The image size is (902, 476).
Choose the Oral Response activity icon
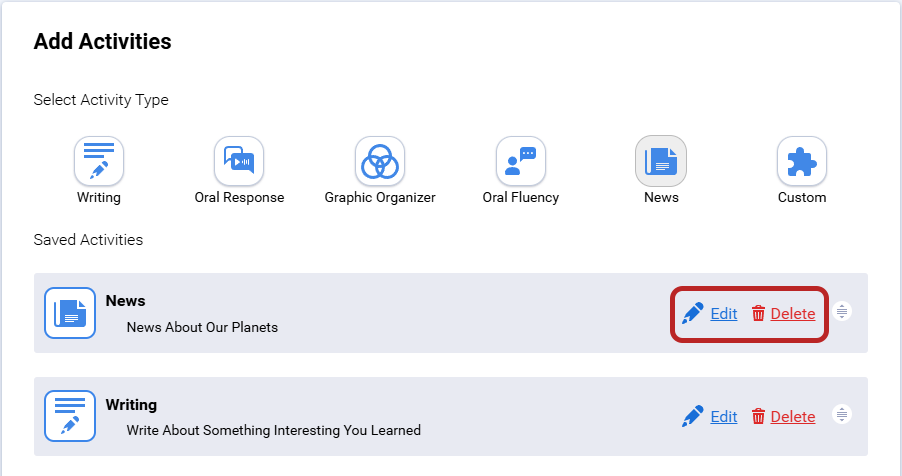pyautogui.click(x=239, y=161)
